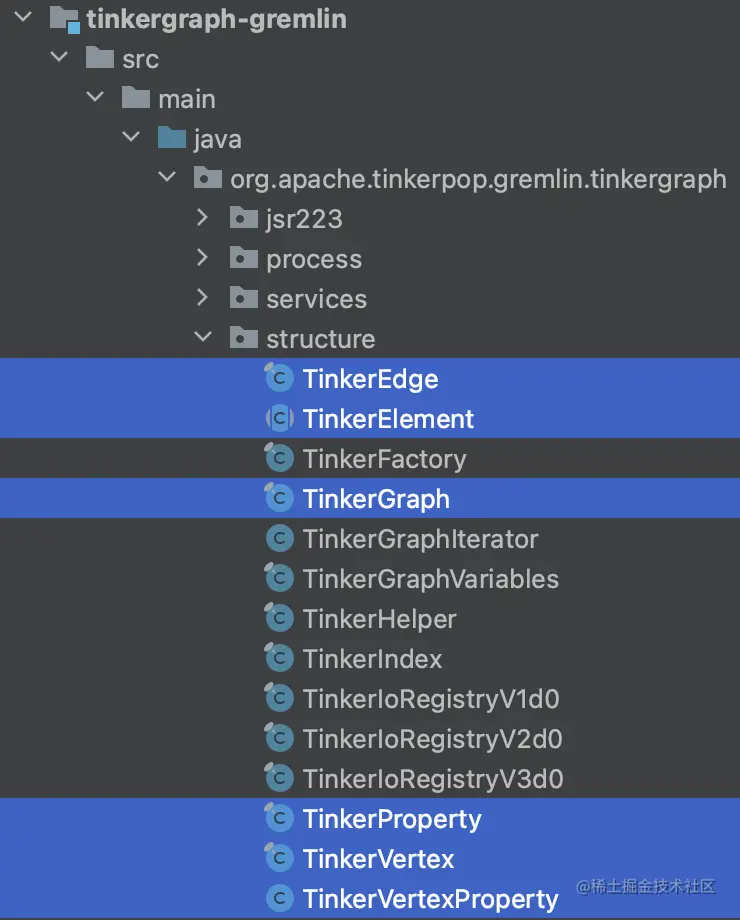Select the TinkerProperty class
The image size is (740, 920).
click(392, 819)
